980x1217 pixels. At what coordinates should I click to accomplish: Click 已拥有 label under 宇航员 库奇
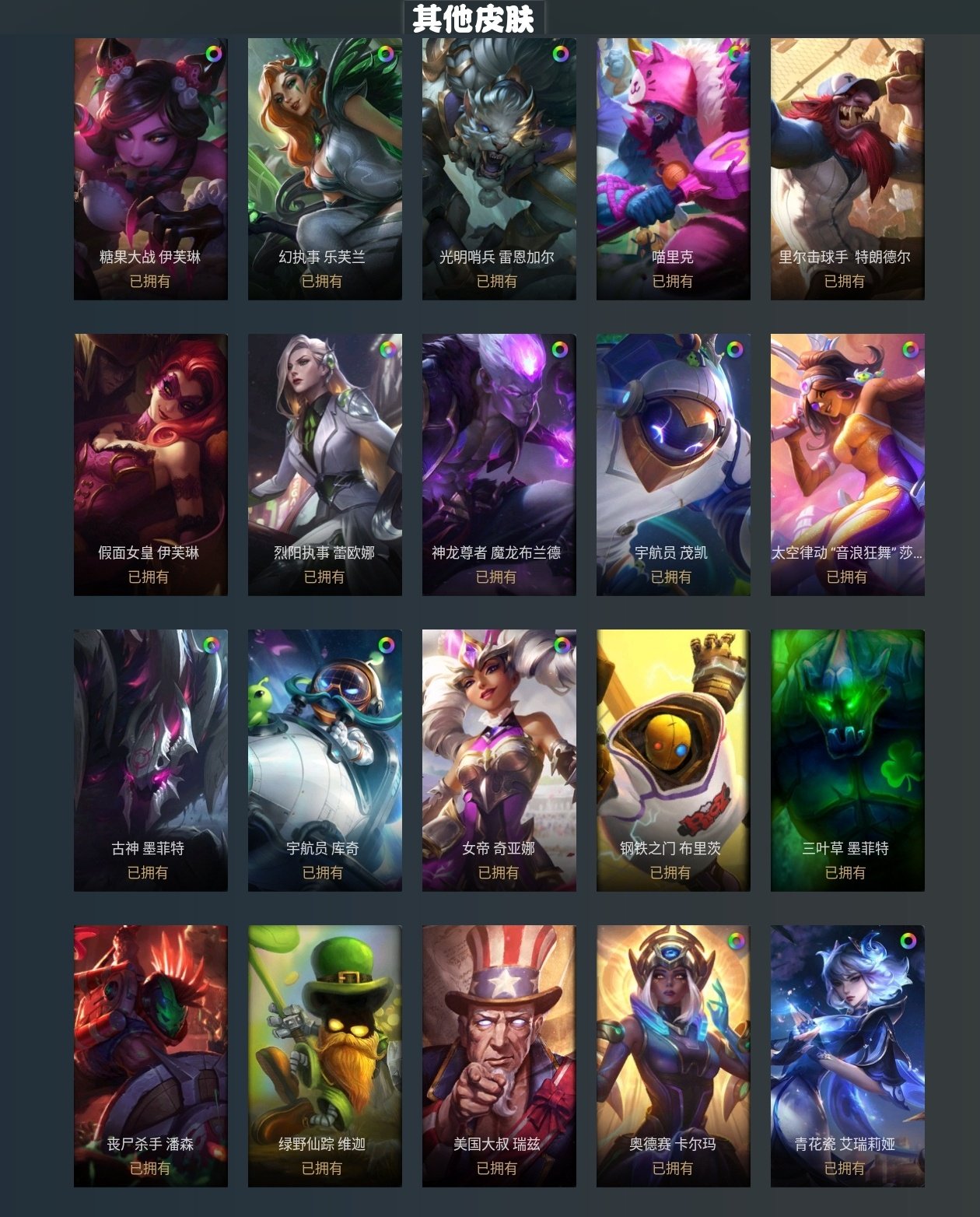(x=322, y=872)
